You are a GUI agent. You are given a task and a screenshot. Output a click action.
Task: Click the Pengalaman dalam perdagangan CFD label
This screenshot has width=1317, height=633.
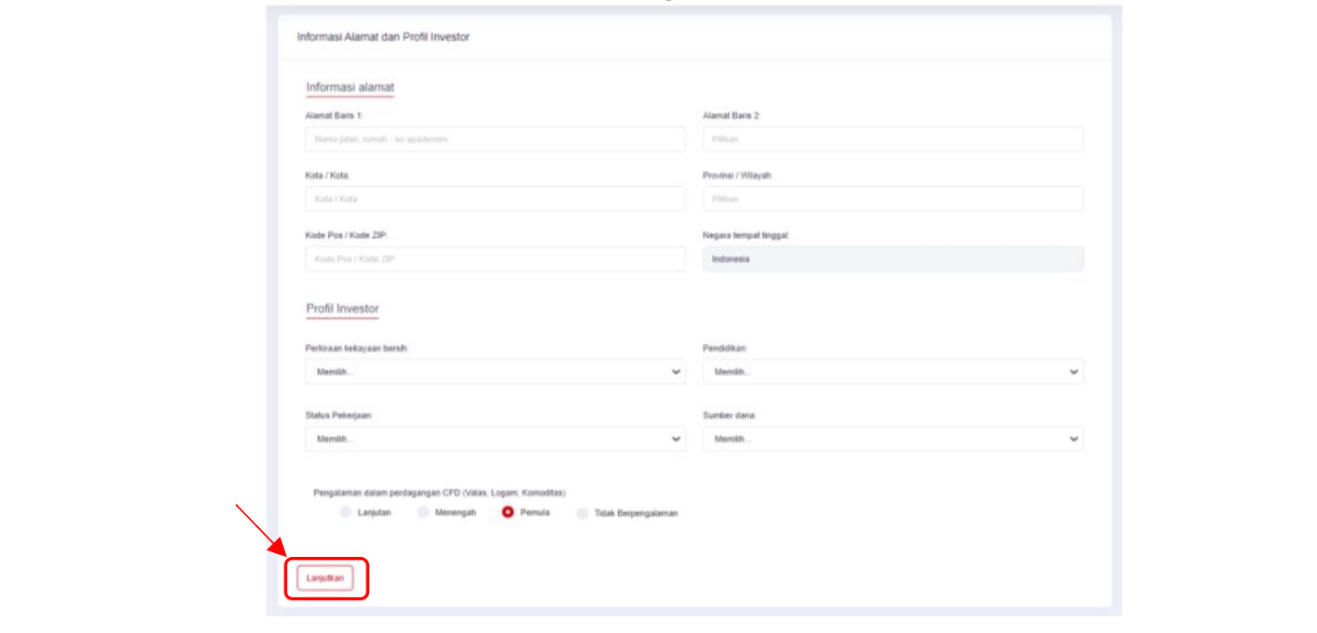click(x=439, y=493)
